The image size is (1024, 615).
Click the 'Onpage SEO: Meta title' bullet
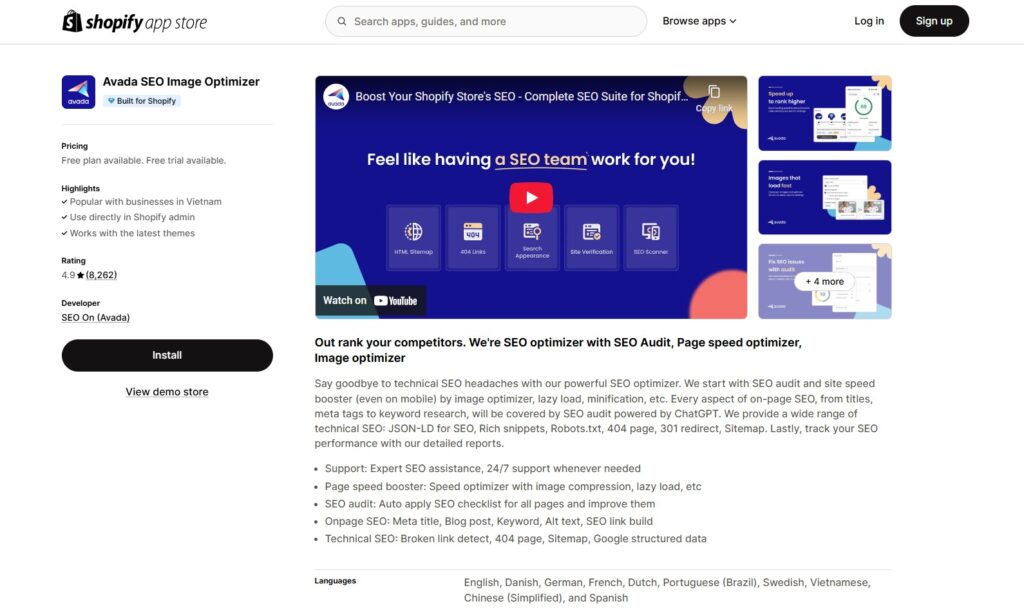tap(488, 521)
